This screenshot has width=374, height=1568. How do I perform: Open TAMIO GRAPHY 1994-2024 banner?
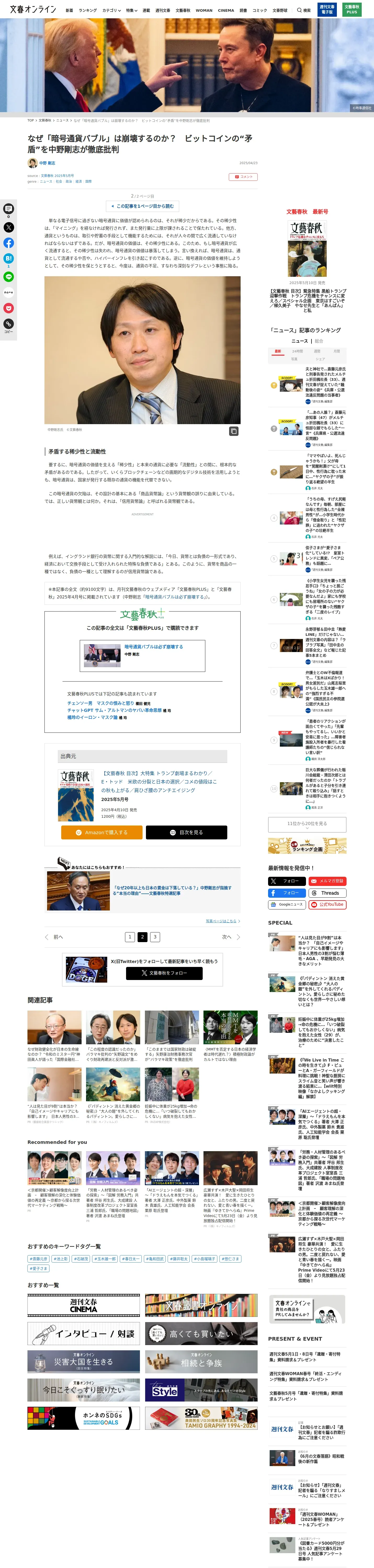pyautogui.click(x=201, y=1418)
